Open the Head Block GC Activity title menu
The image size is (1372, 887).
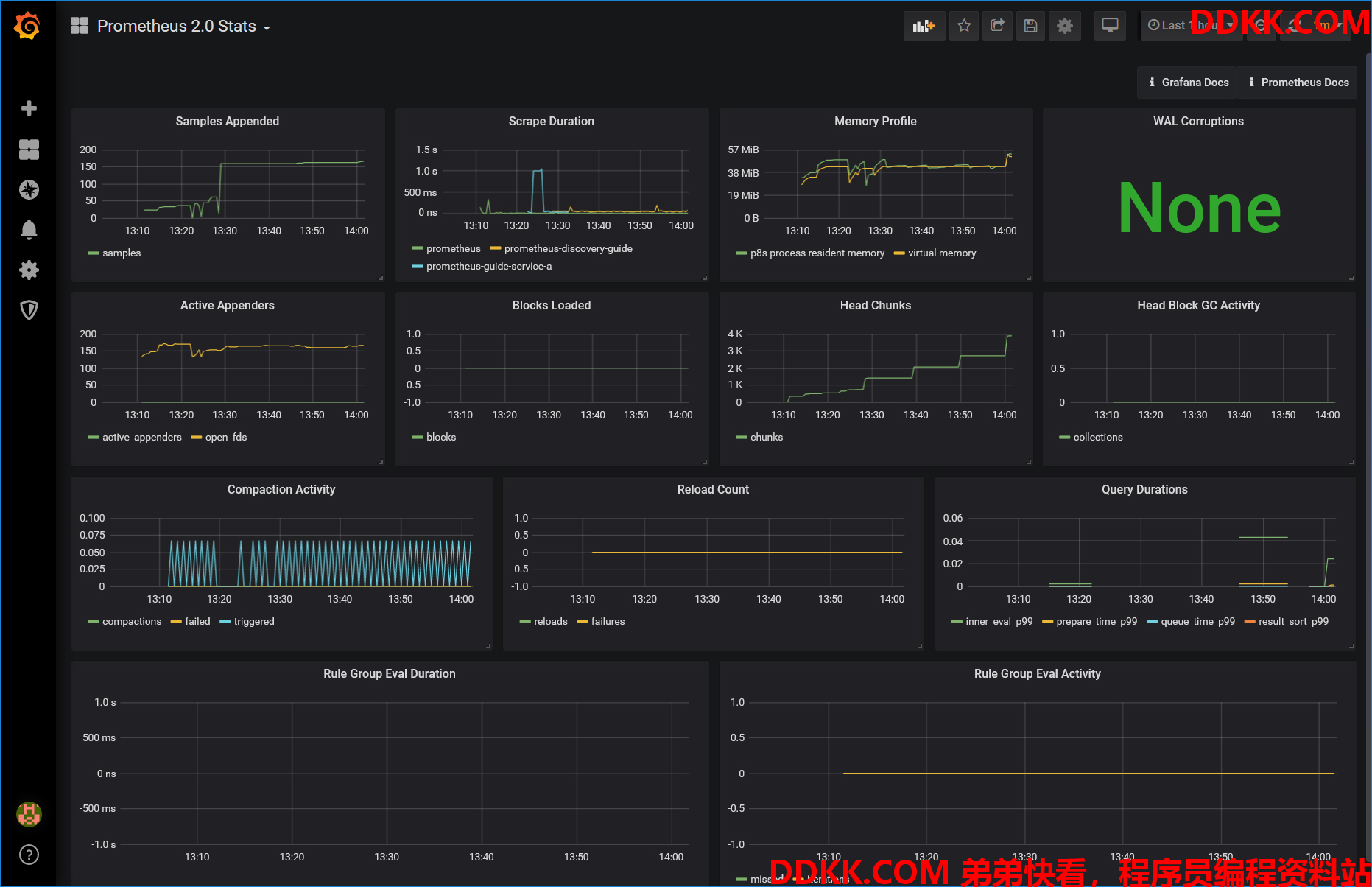[1199, 305]
